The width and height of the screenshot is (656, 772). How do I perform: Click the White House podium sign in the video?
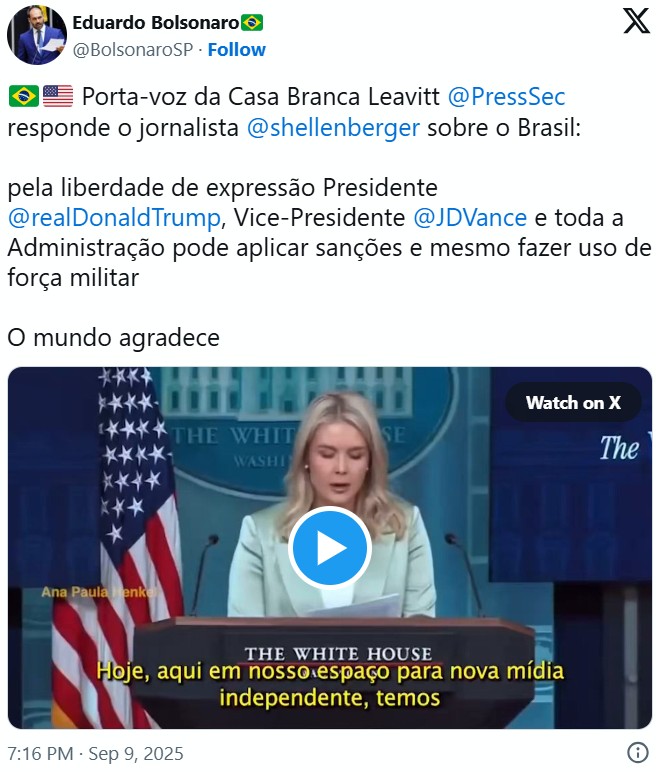(338, 654)
